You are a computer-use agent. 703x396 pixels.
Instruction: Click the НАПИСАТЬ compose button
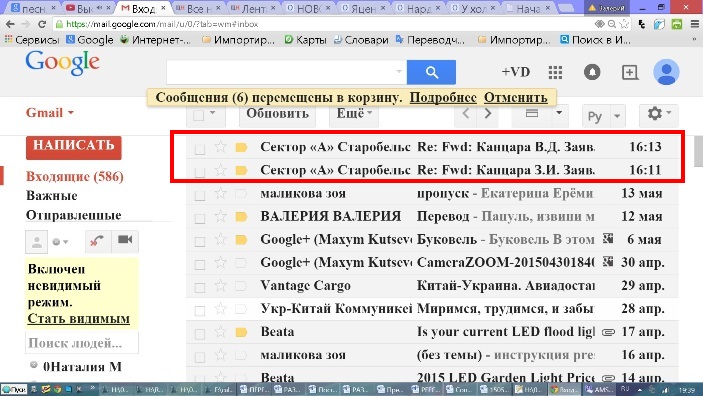(74, 147)
